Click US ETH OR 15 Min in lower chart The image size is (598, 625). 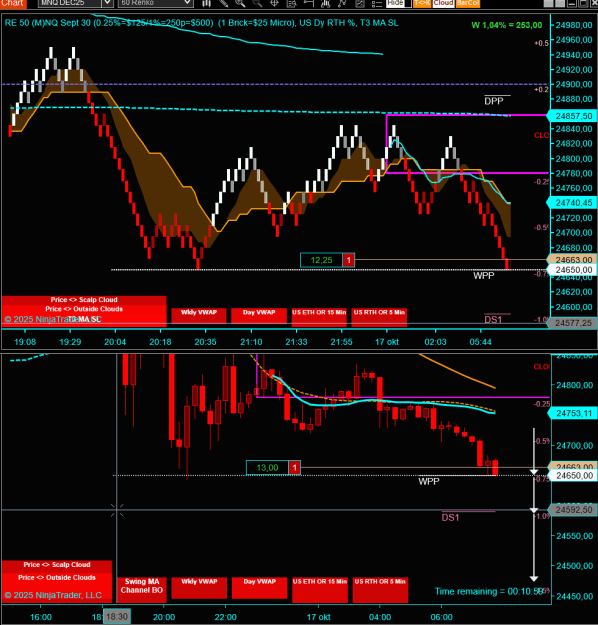coord(320,588)
